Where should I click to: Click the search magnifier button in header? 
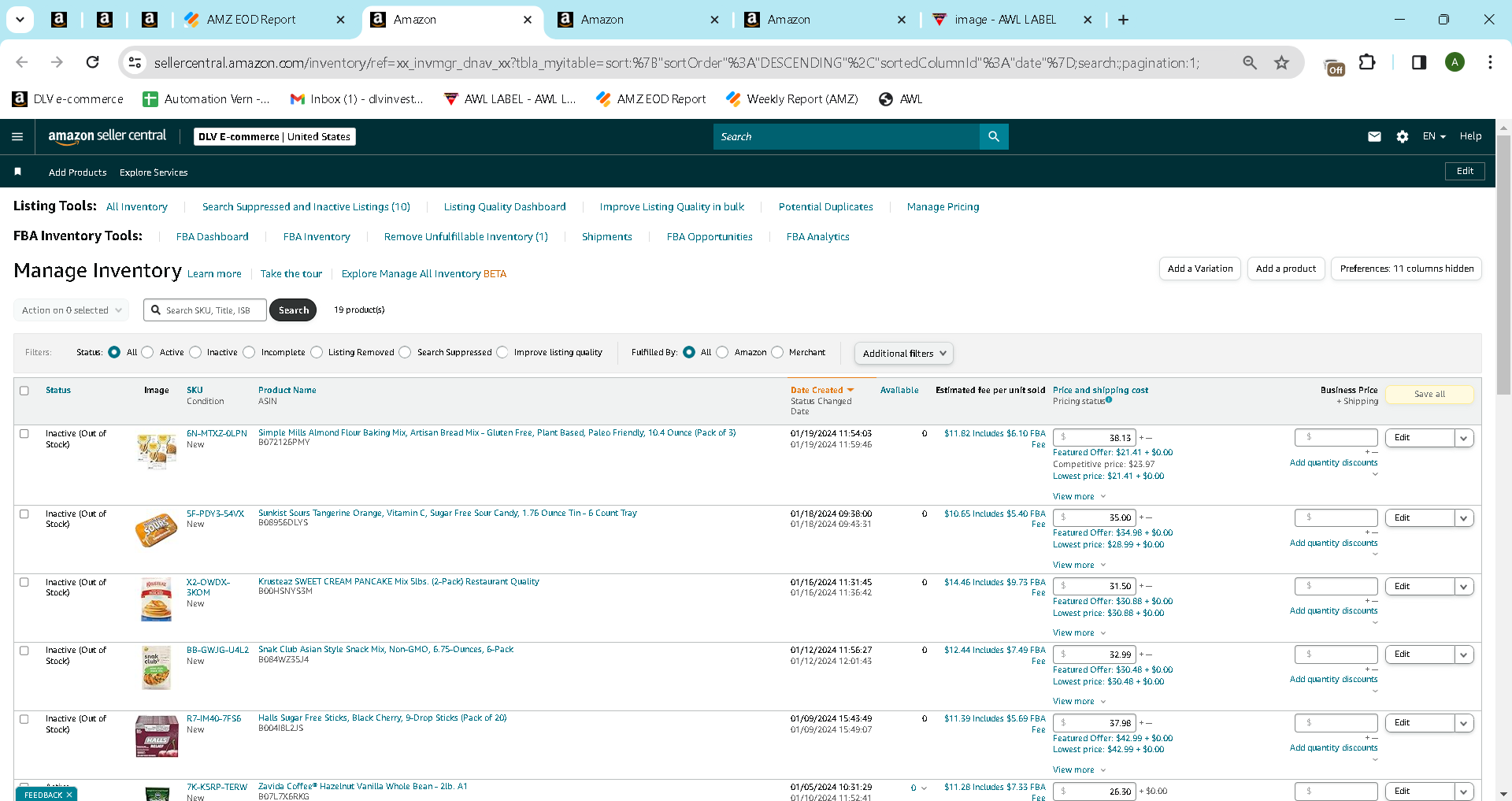(x=994, y=136)
